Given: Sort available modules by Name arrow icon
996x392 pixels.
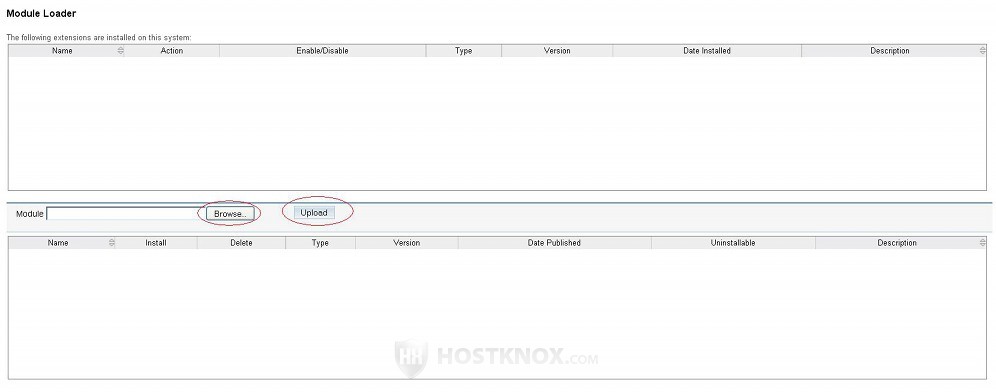Looking at the screenshot, I should point(112,243).
